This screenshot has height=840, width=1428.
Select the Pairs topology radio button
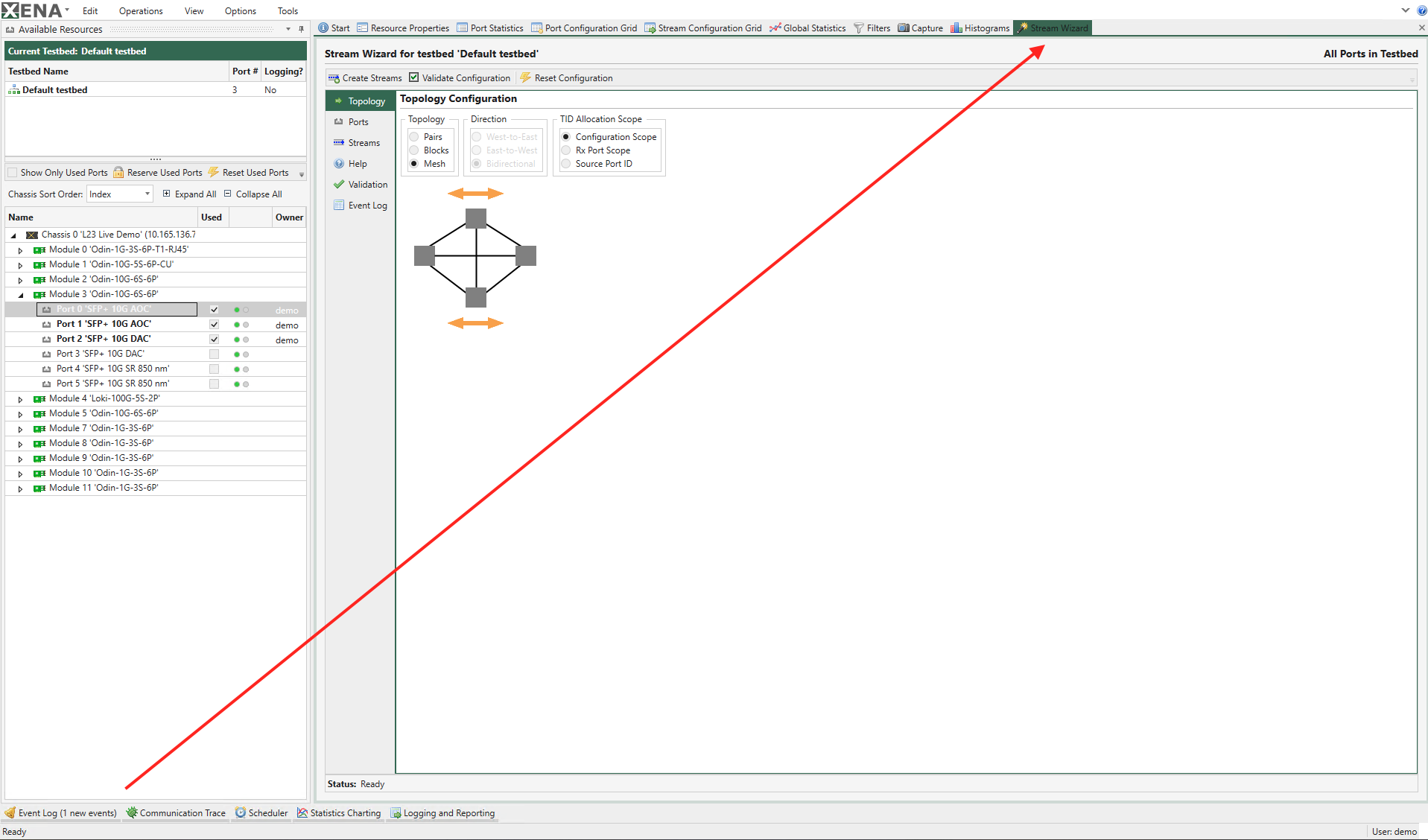pos(414,137)
